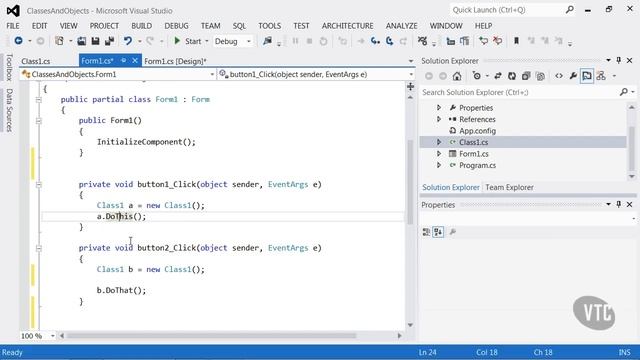Click the Collapse All icon
The width and height of the screenshot is (640, 360).
click(x=526, y=76)
